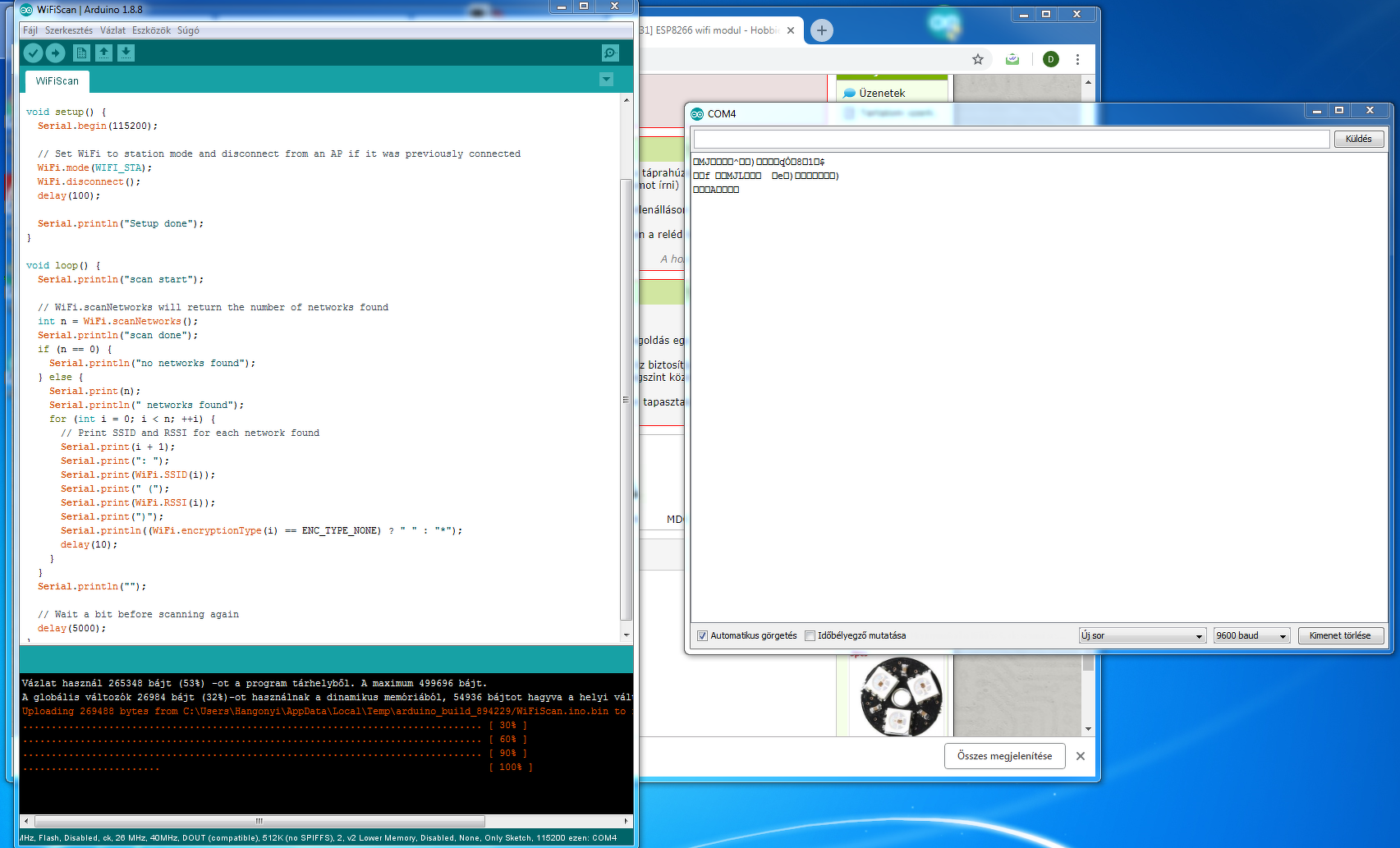Image resolution: width=1400 pixels, height=848 pixels.
Task: Click the Arduino editor scroll-down arrow
Action: coord(627,635)
